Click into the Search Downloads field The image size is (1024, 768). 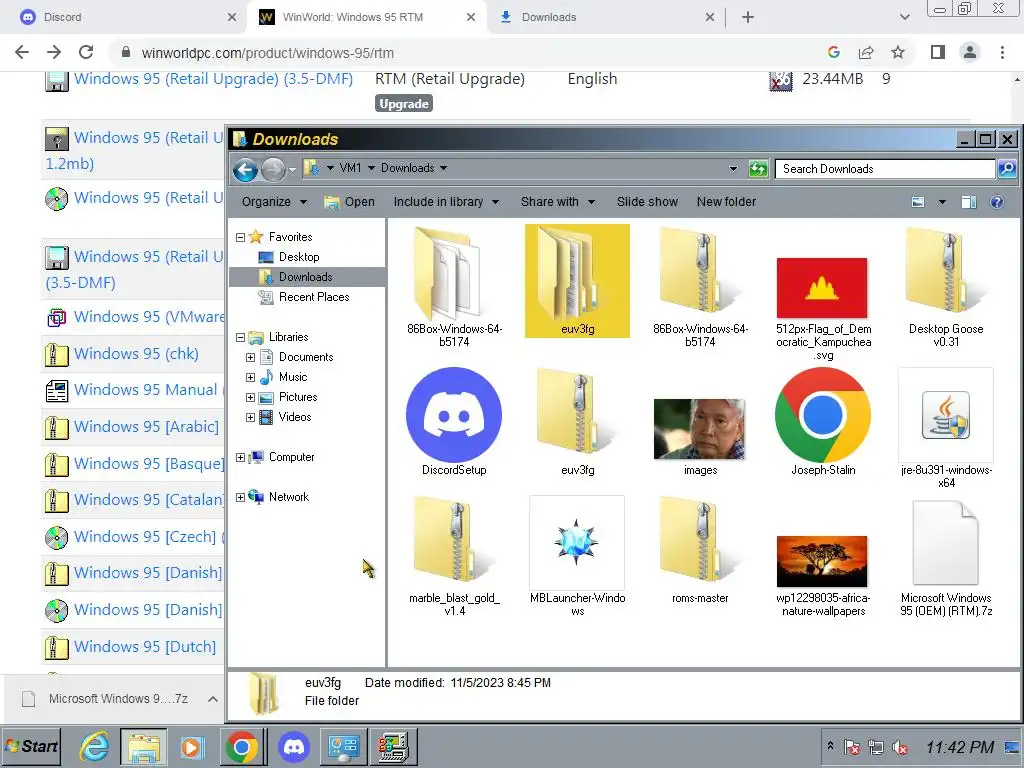coord(884,169)
